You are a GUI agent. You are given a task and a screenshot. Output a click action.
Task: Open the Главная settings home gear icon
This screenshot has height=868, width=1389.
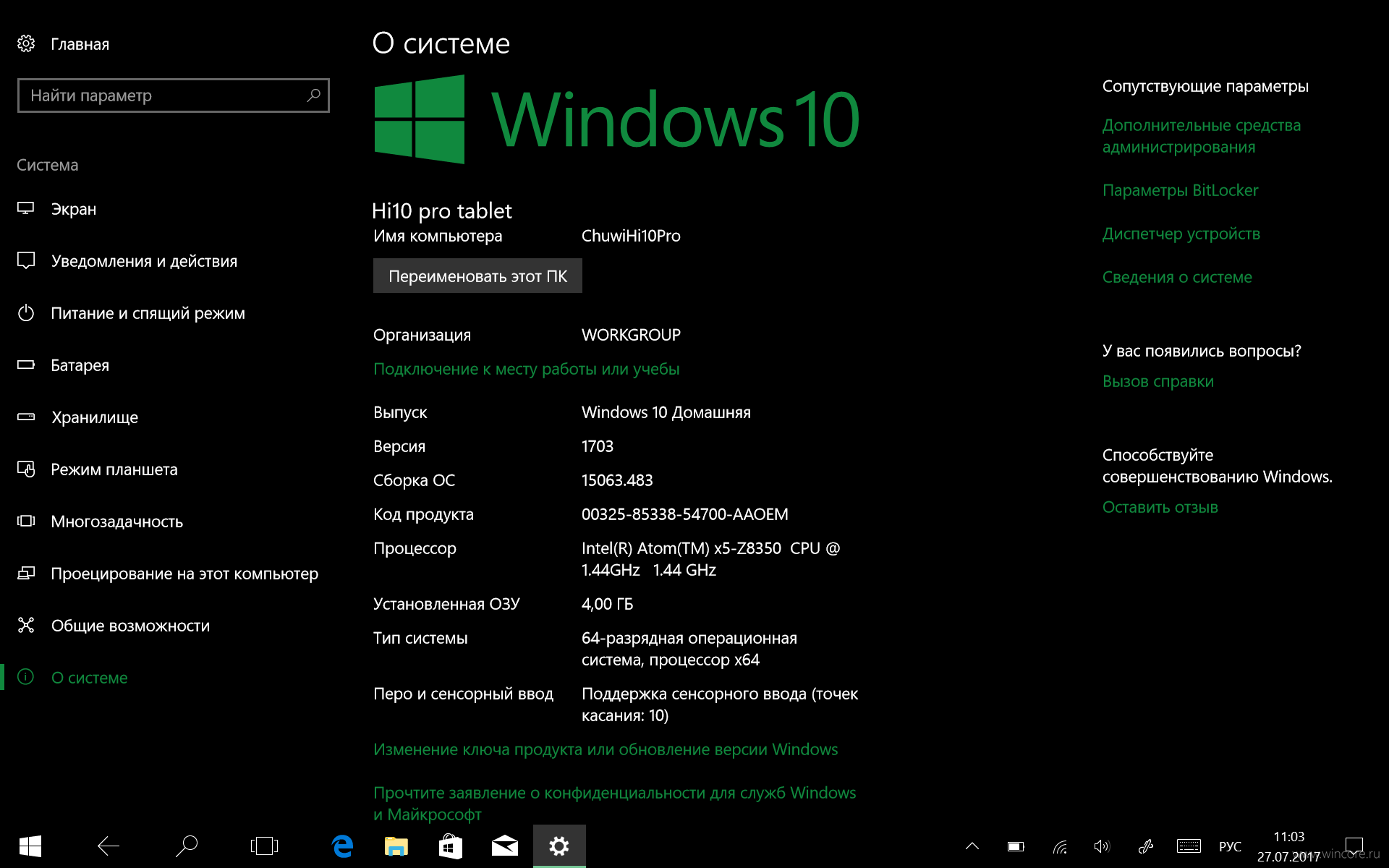point(26,44)
